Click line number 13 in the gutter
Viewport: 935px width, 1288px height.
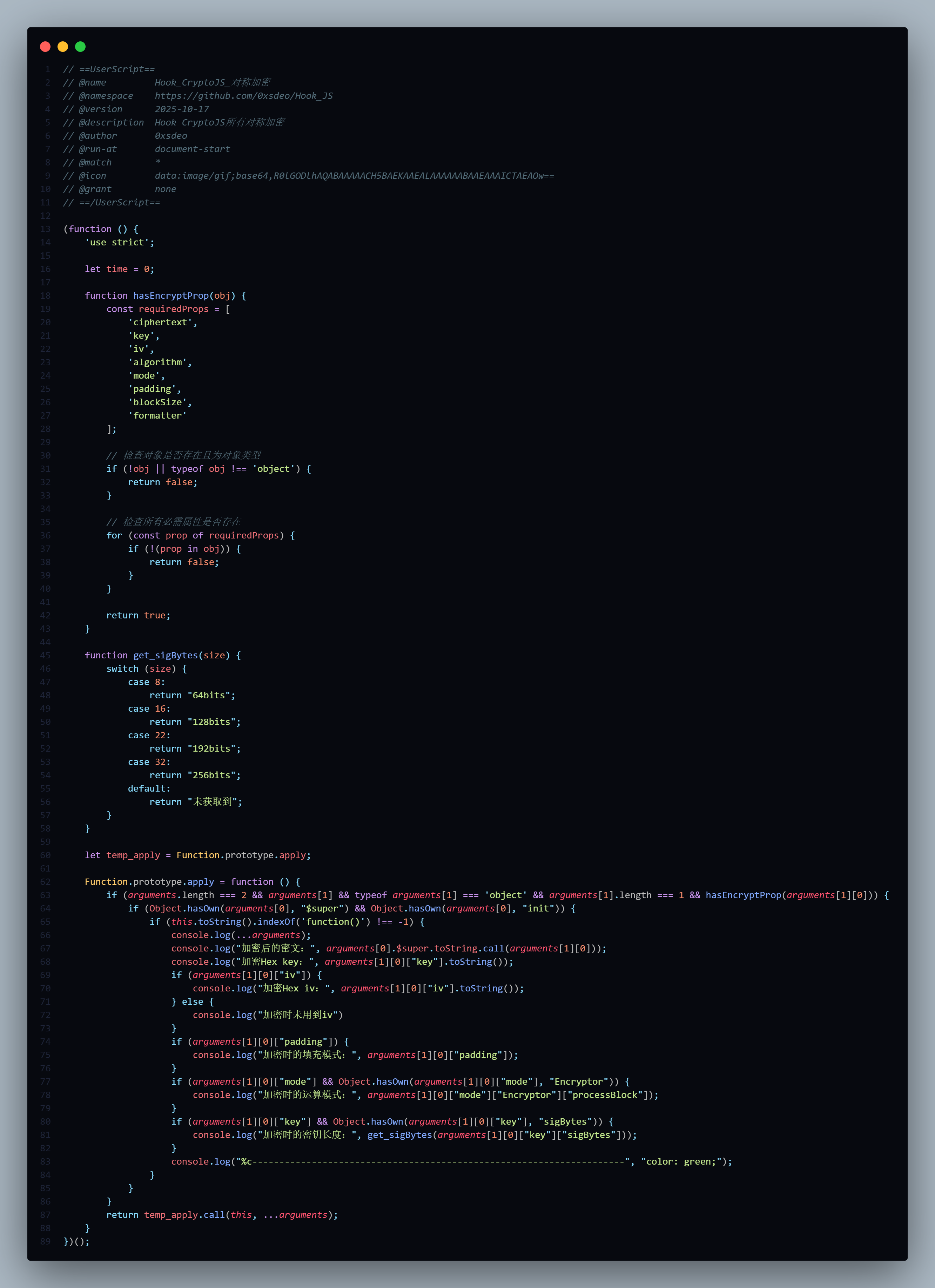pos(45,229)
